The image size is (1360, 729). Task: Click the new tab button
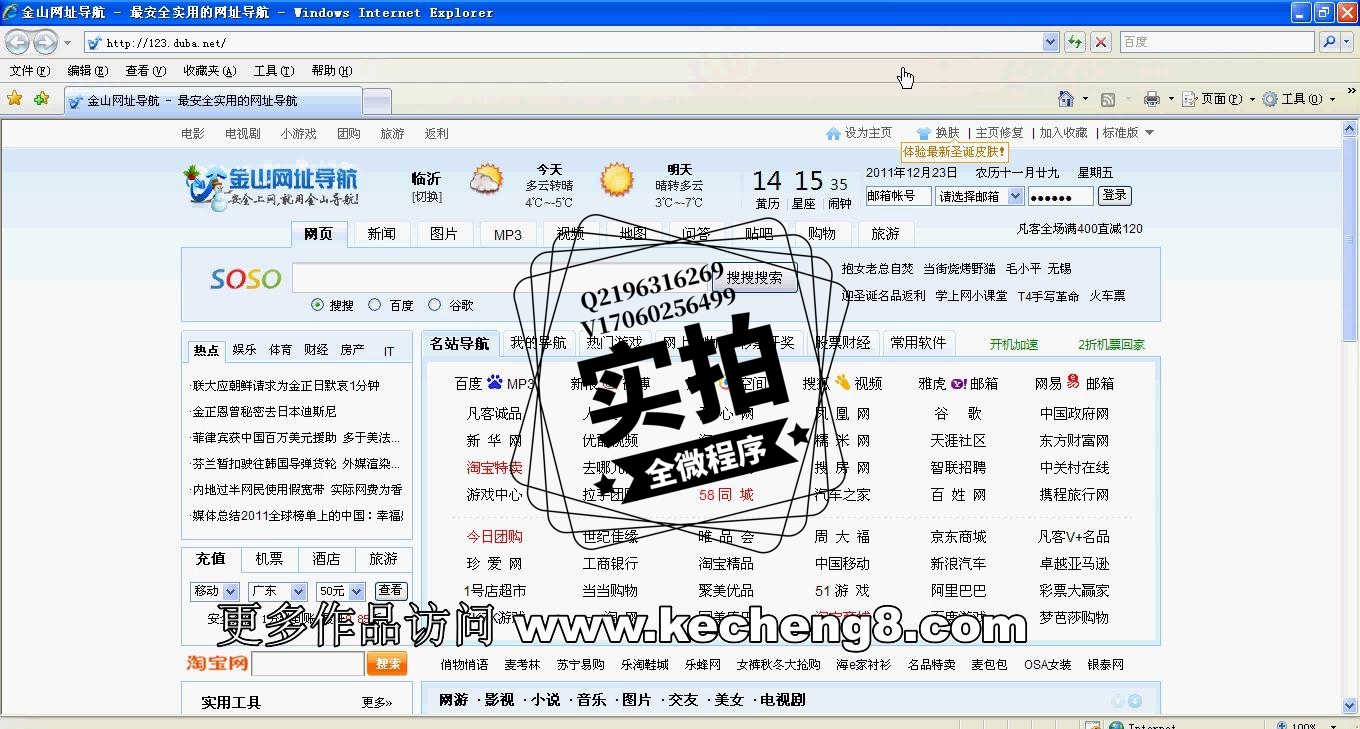[376, 101]
